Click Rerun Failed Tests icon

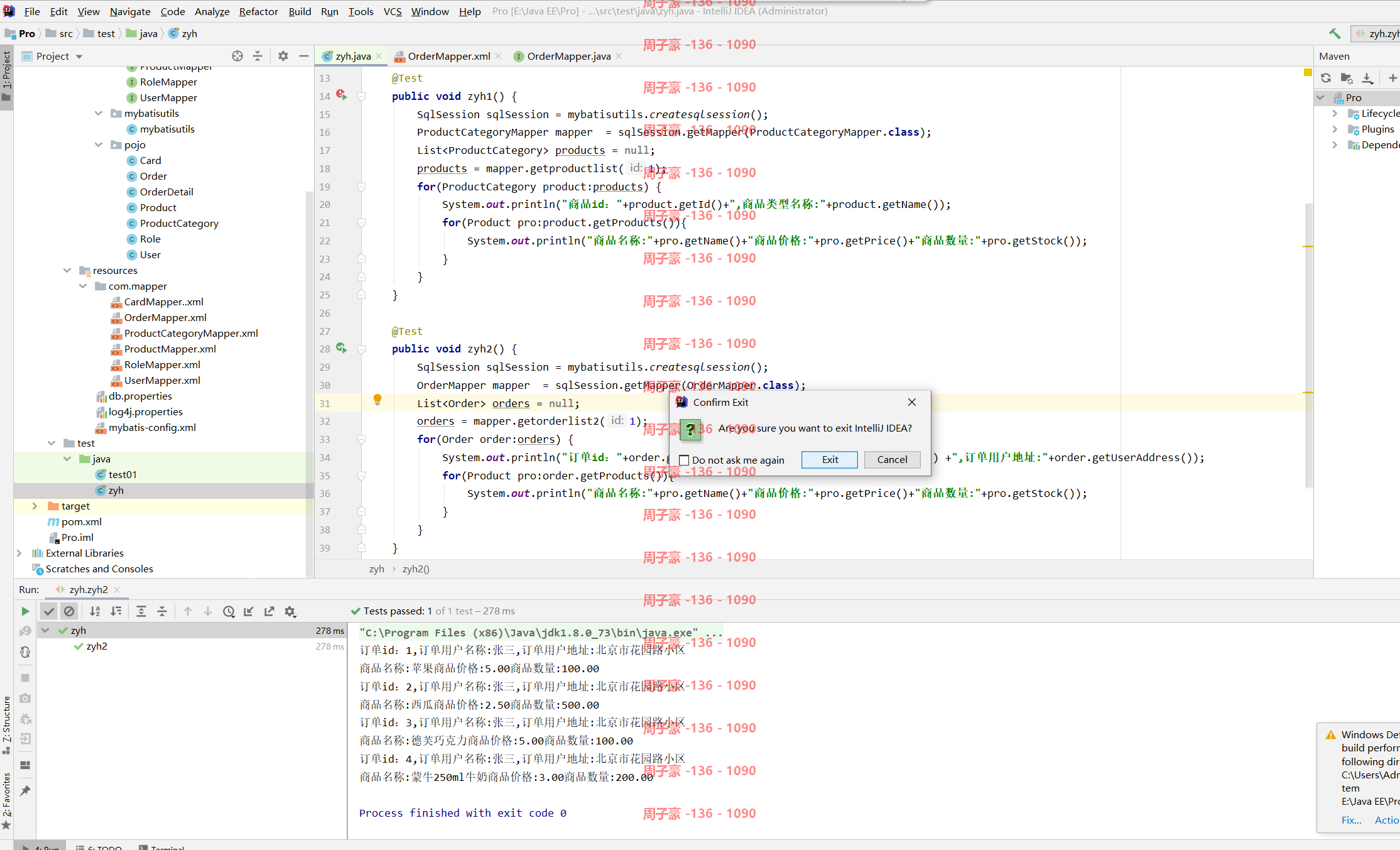click(x=25, y=631)
